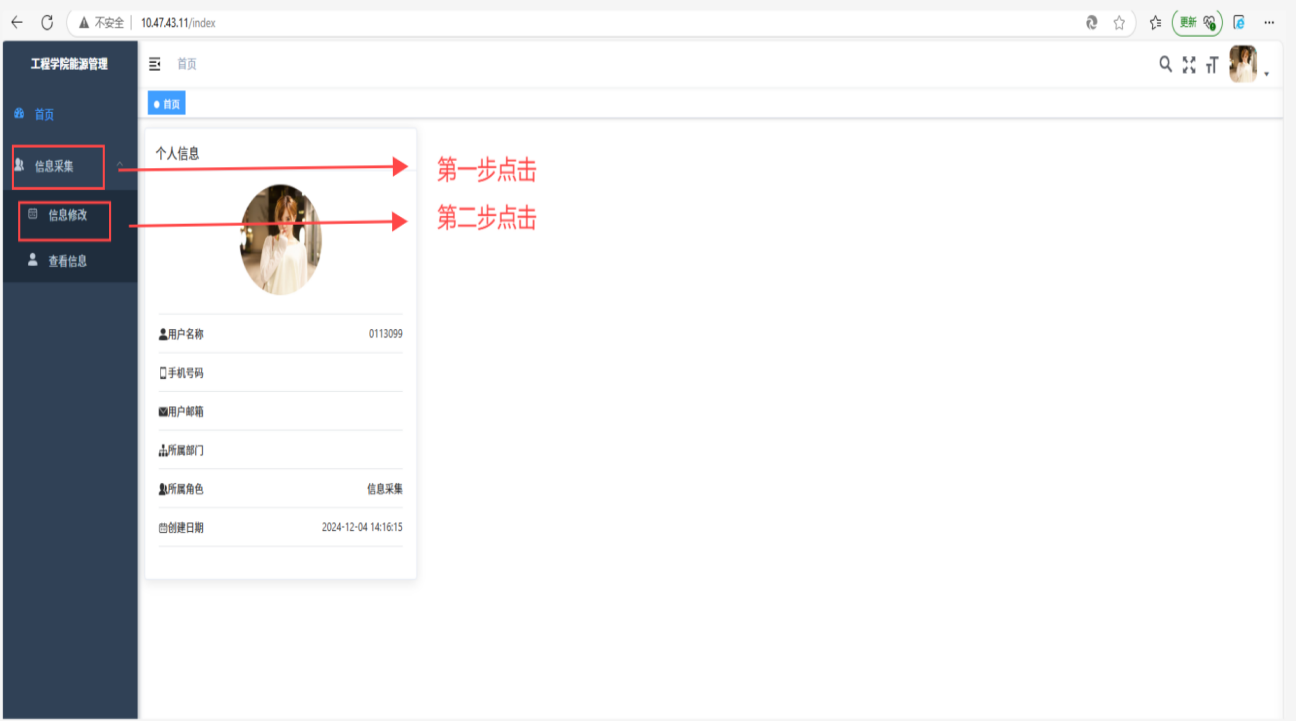Image resolution: width=1296 pixels, height=721 pixels.
Task: Collapse sidebar using the hamburger icon
Action: pos(155,64)
